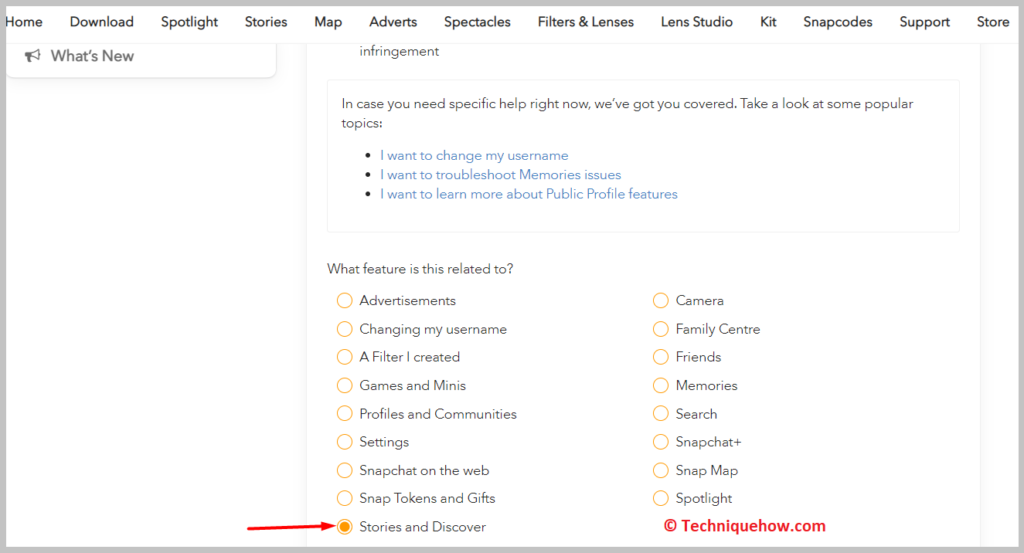Select the Advertisements radio option
Viewport: 1024px width, 553px height.
(344, 300)
